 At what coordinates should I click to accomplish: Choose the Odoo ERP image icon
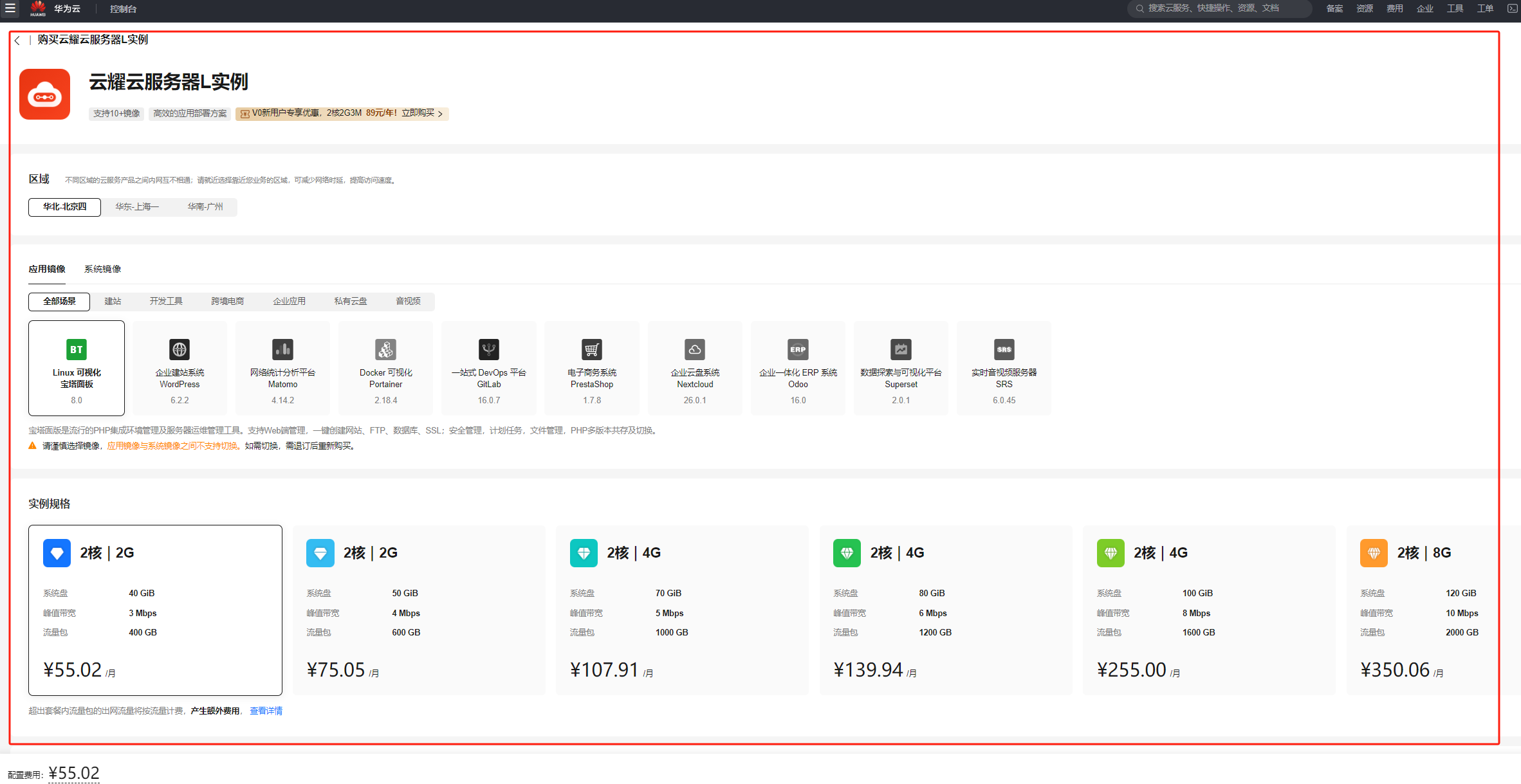coord(798,349)
